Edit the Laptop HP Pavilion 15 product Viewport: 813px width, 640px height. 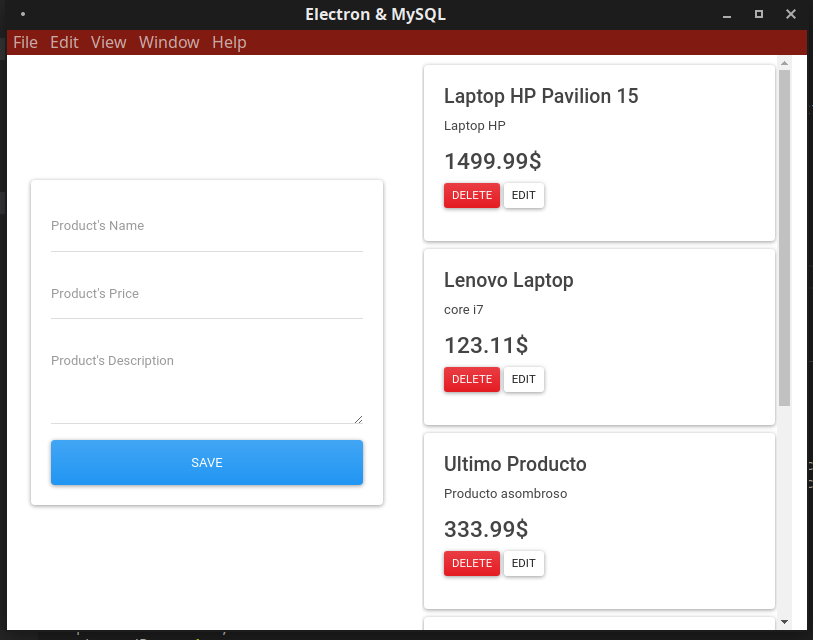tap(524, 196)
